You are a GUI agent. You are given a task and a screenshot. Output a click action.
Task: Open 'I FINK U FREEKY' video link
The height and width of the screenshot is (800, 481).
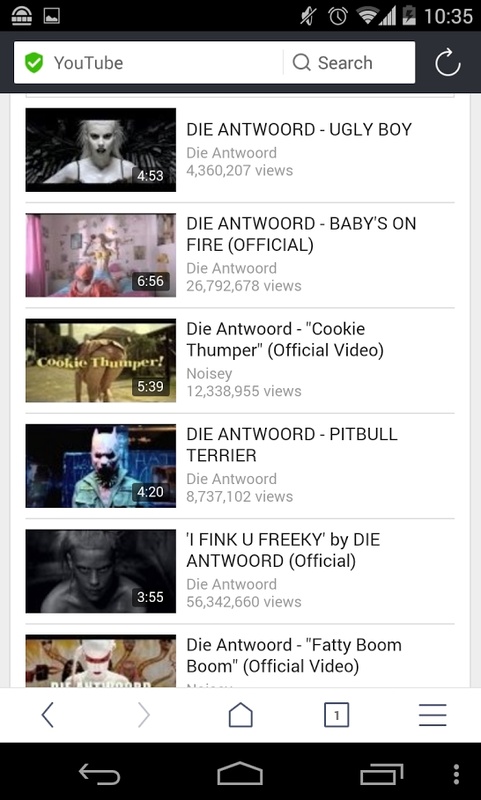[x=283, y=550]
